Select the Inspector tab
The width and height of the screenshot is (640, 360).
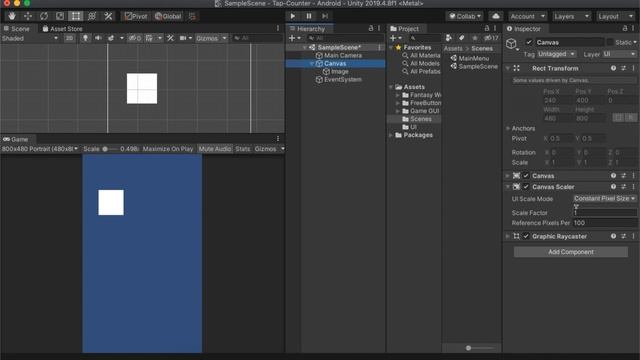[x=523, y=29]
